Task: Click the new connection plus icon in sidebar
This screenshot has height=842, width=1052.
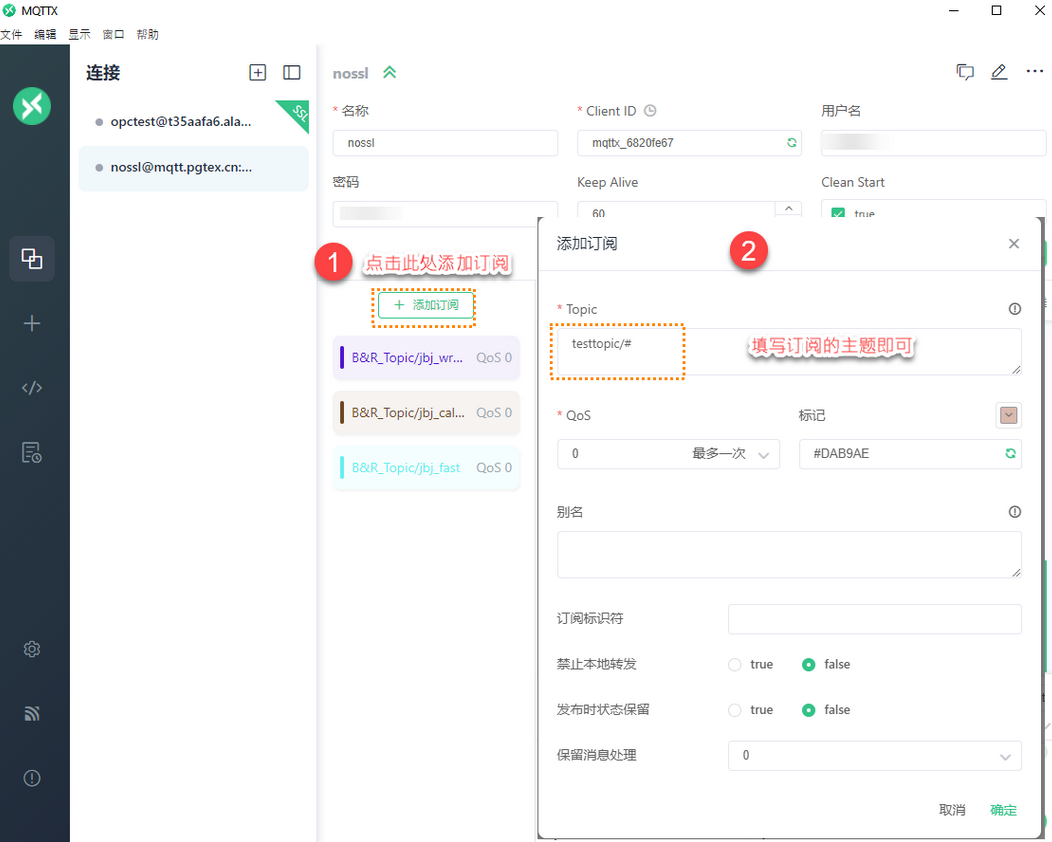Action: click(x=32, y=324)
